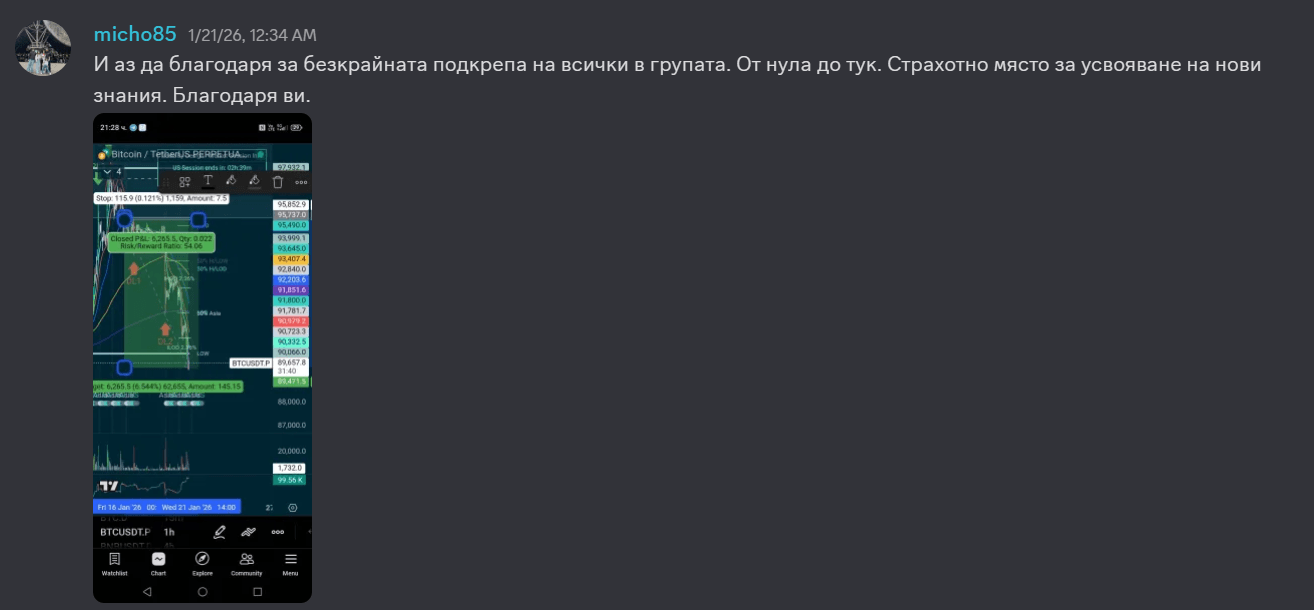Image resolution: width=1314 pixels, height=610 pixels.
Task: Click the pen drawing tools icon
Action: point(220,532)
